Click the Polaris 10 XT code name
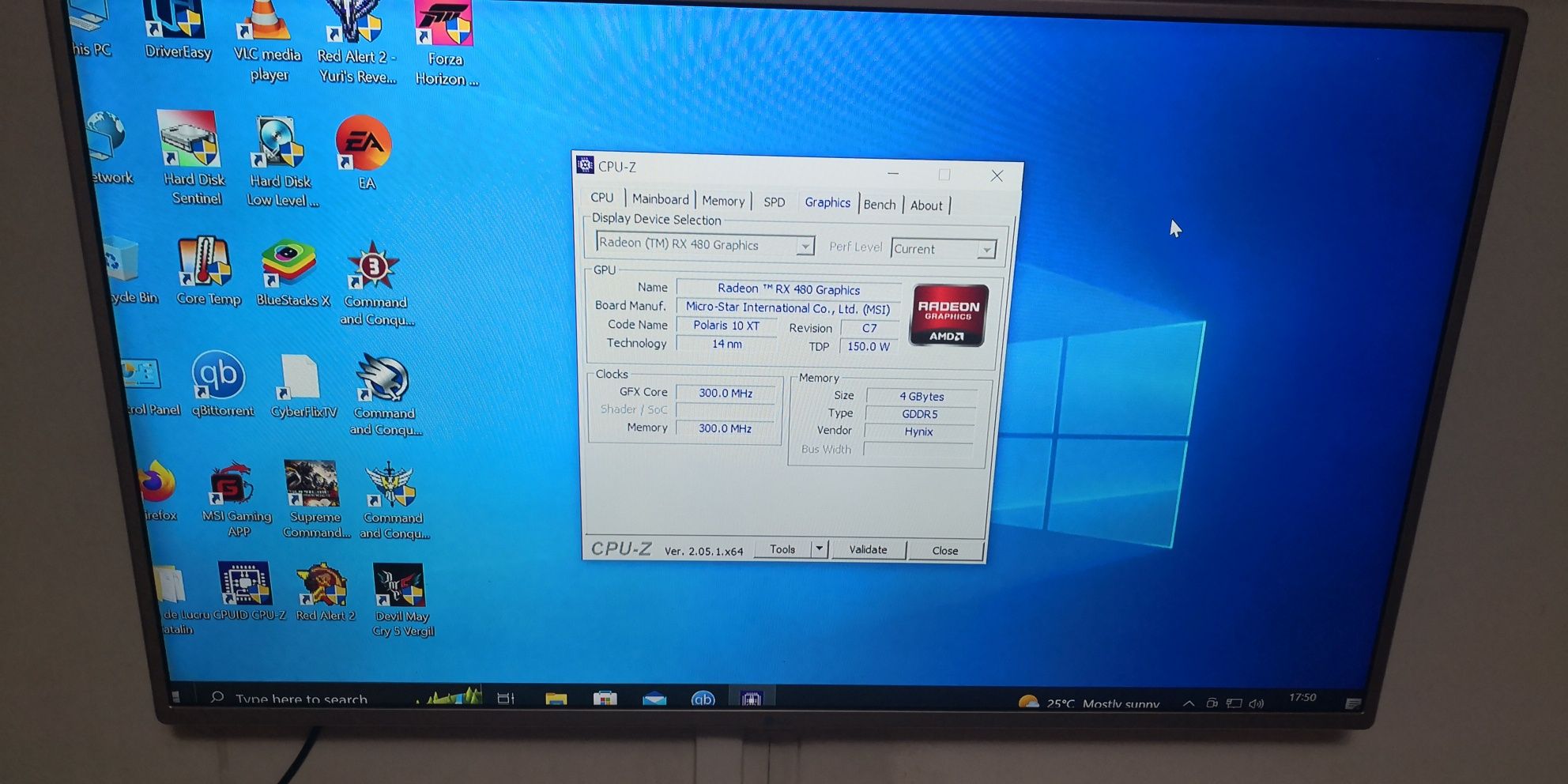Viewport: 1568px width, 784px height. pos(726,326)
